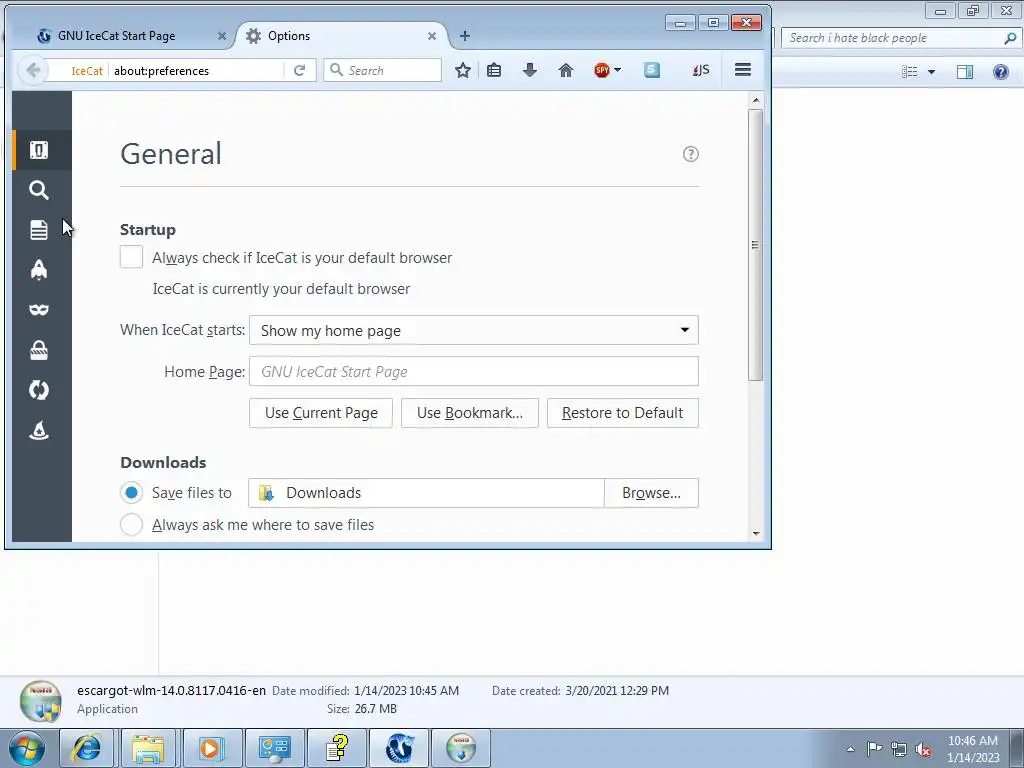
Task: Click the Explorer window search box
Action: (900, 38)
